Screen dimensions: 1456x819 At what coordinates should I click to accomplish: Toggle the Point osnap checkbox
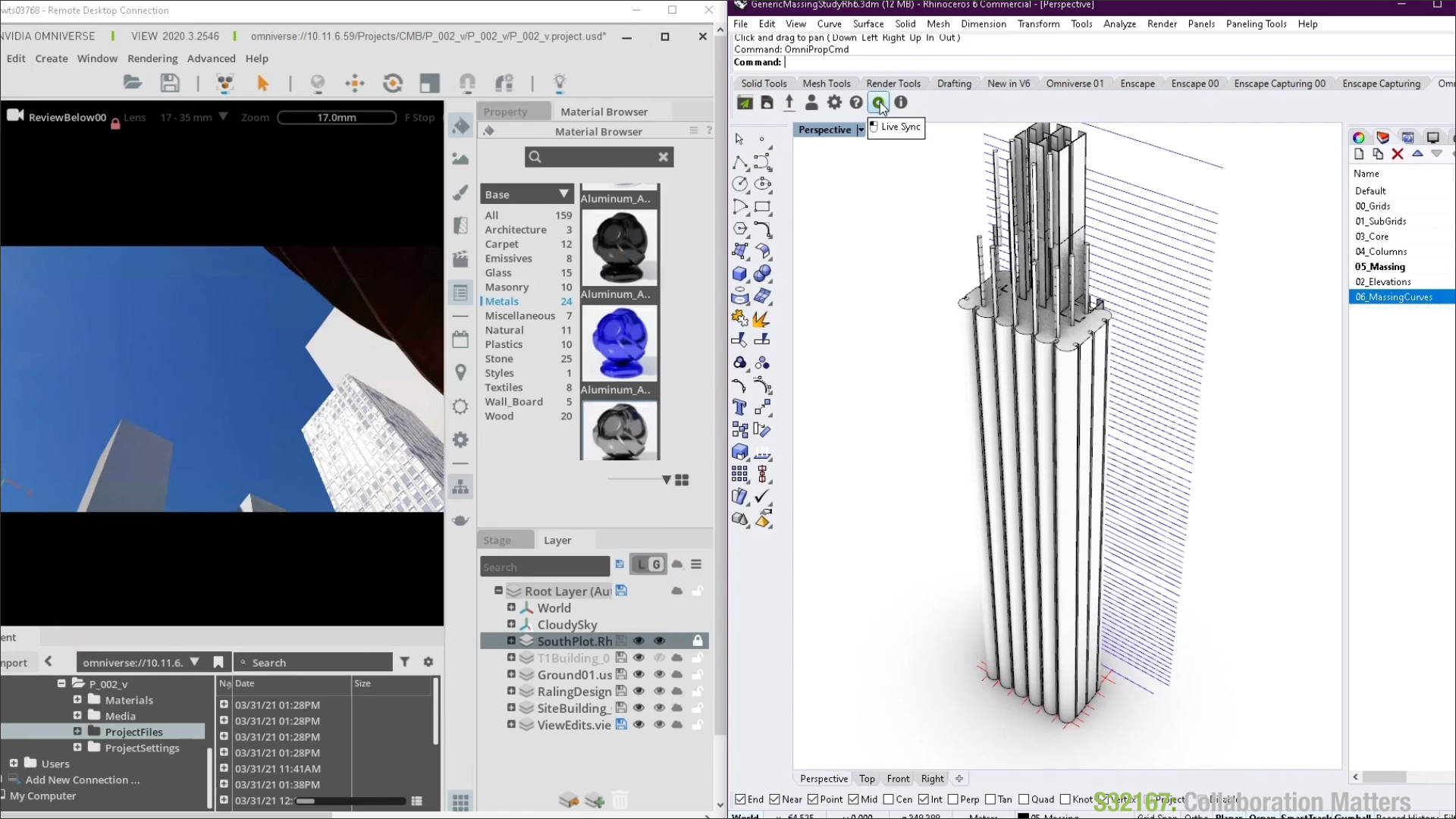point(813,799)
